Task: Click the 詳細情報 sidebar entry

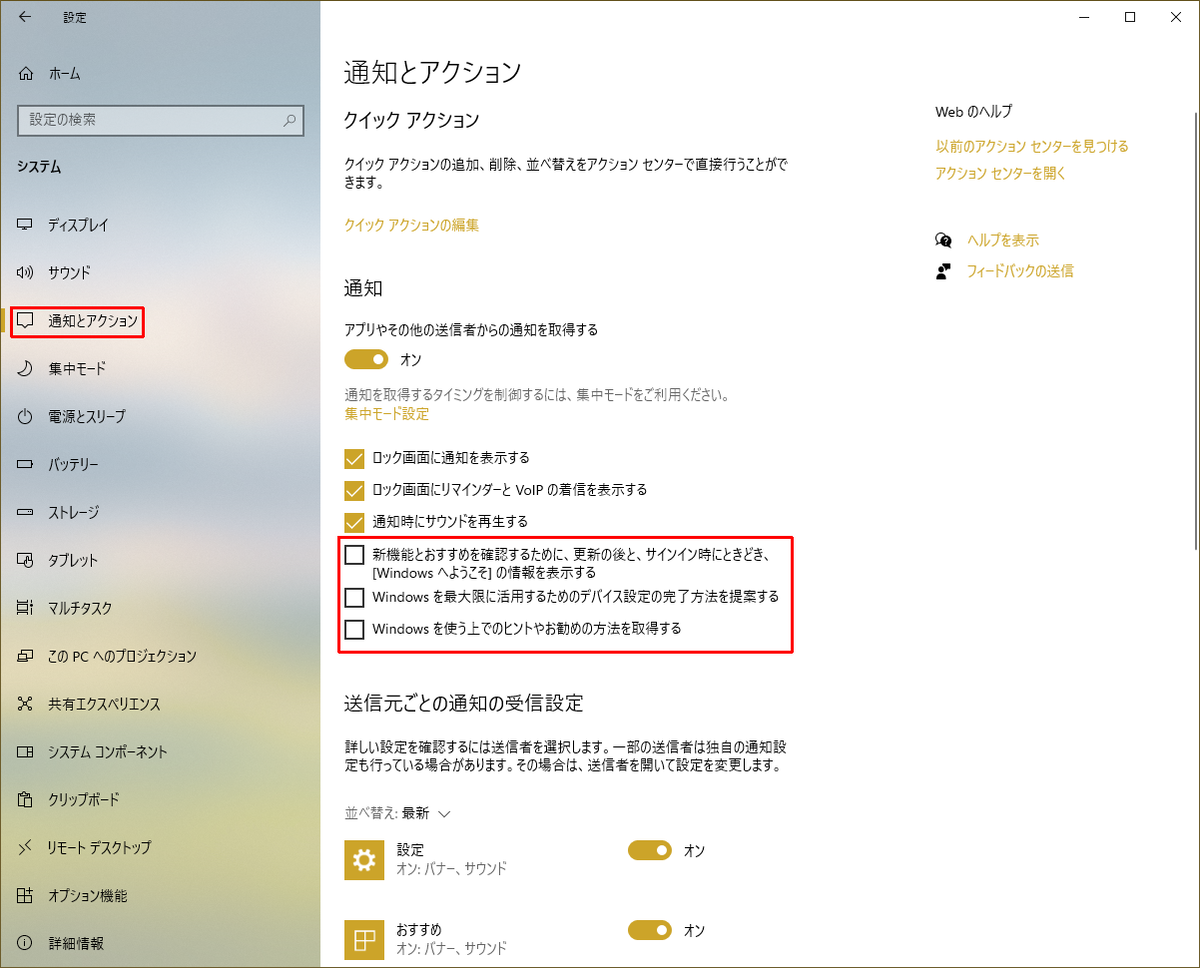Action: tap(160, 943)
